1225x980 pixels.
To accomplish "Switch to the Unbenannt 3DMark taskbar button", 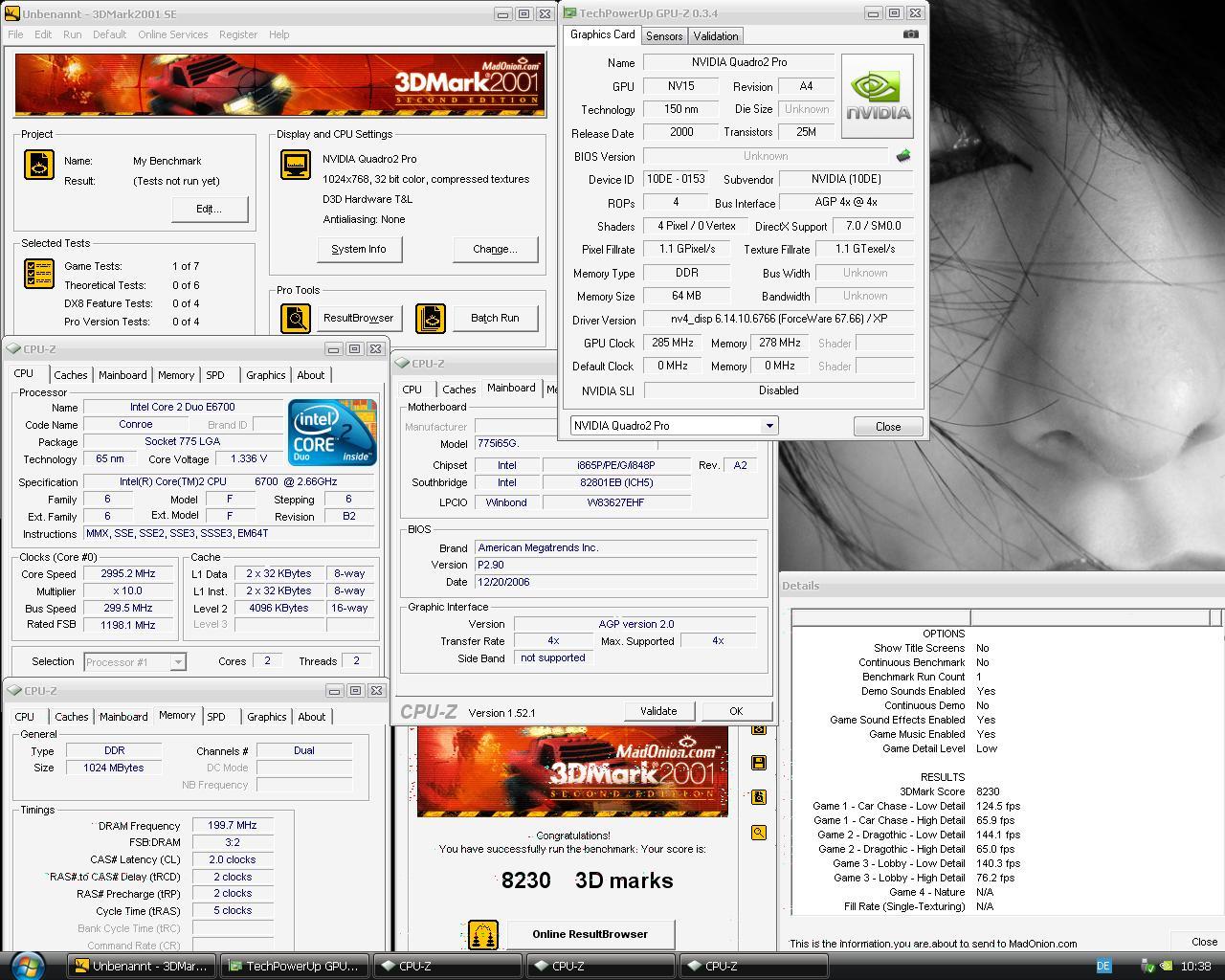I will pyautogui.click(x=141, y=966).
